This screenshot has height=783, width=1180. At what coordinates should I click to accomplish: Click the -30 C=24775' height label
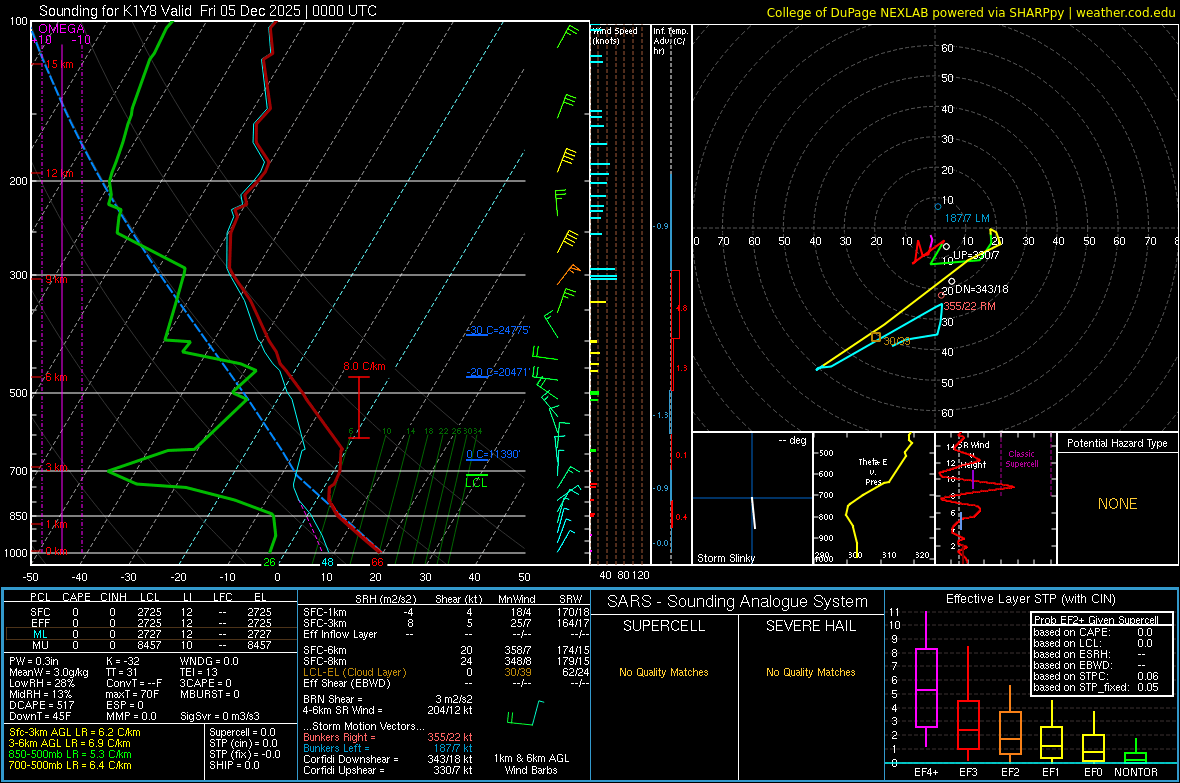(497, 331)
